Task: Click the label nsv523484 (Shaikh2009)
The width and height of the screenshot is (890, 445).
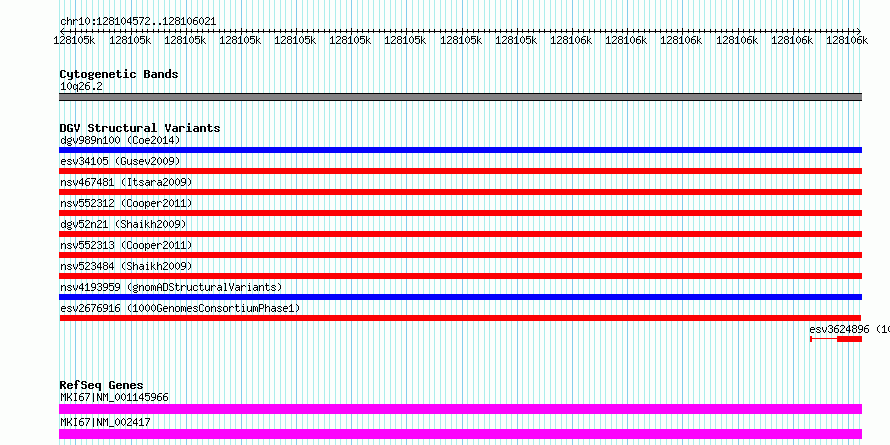Action: [x=126, y=266]
